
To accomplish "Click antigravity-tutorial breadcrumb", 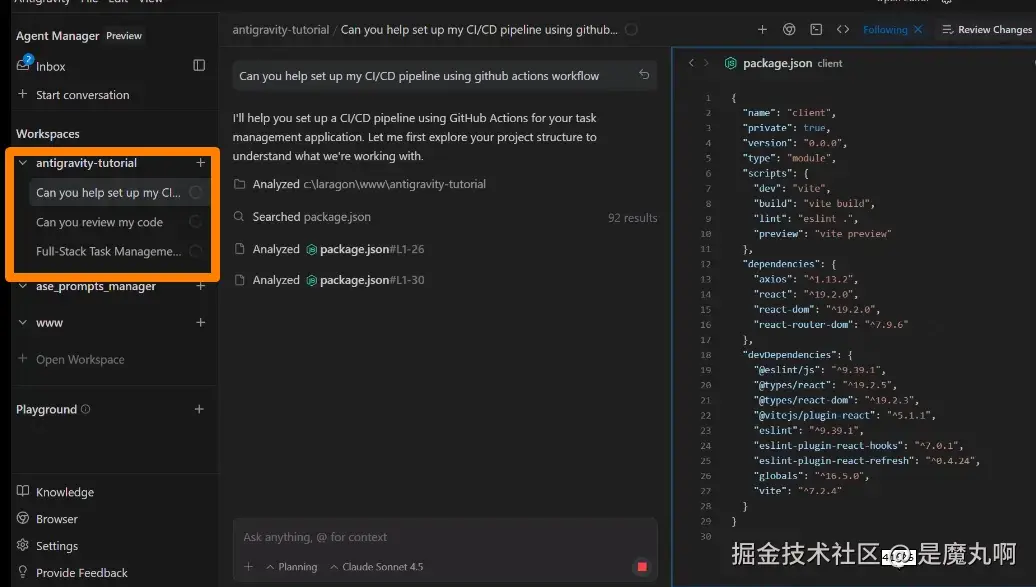I will point(280,30).
